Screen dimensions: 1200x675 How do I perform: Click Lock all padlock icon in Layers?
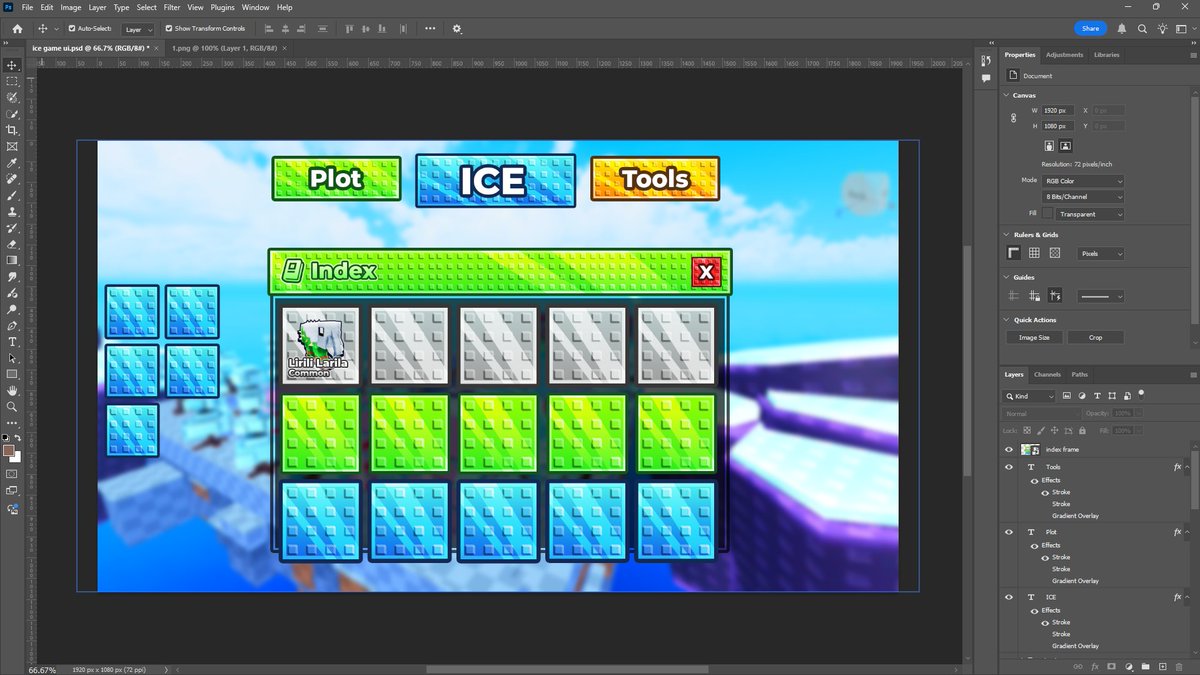click(1082, 430)
